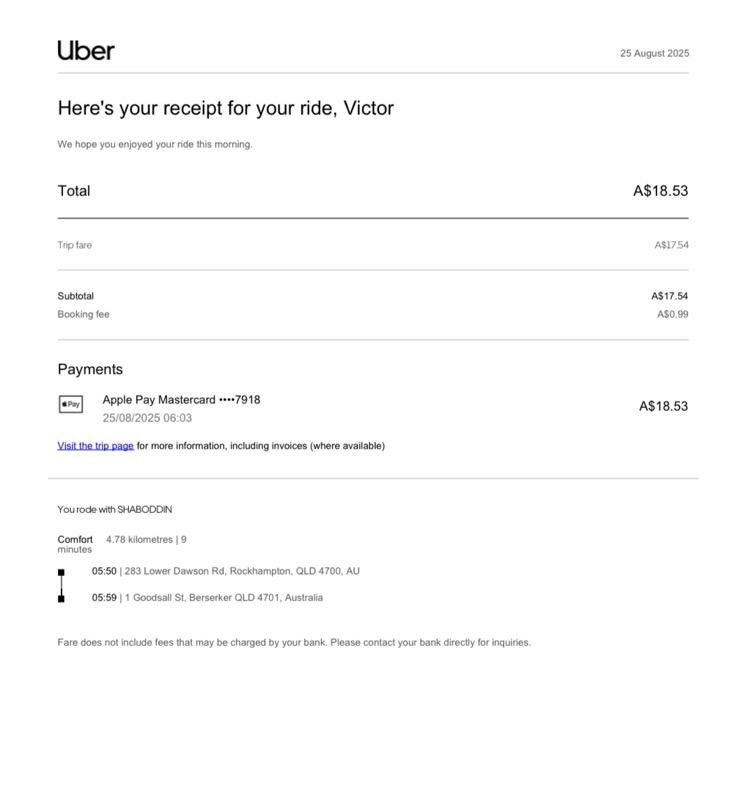Click the Subtotal label

76,296
